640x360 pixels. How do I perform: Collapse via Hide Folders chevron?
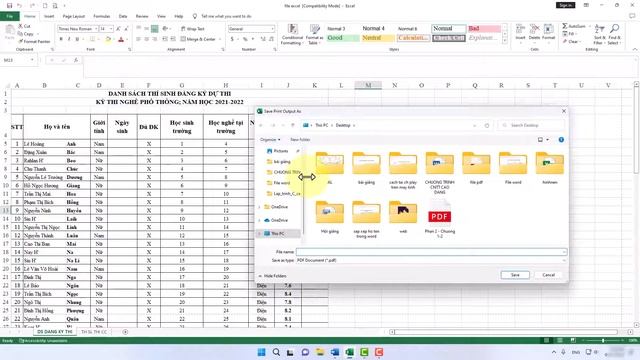point(260,276)
